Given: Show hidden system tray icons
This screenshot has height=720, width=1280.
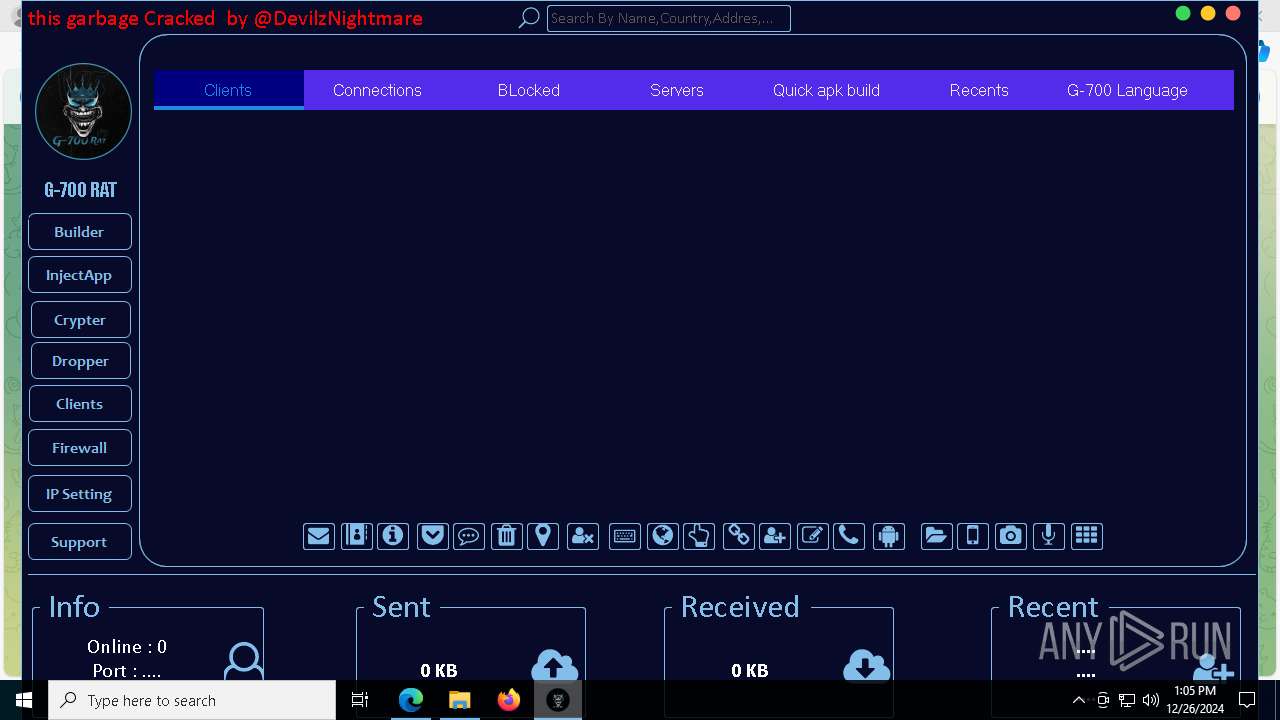Looking at the screenshot, I should [1079, 700].
